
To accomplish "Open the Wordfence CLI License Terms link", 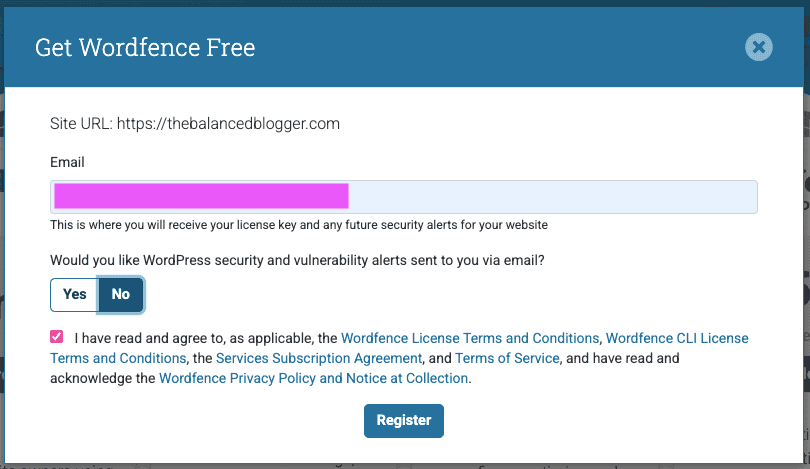I will point(677,338).
